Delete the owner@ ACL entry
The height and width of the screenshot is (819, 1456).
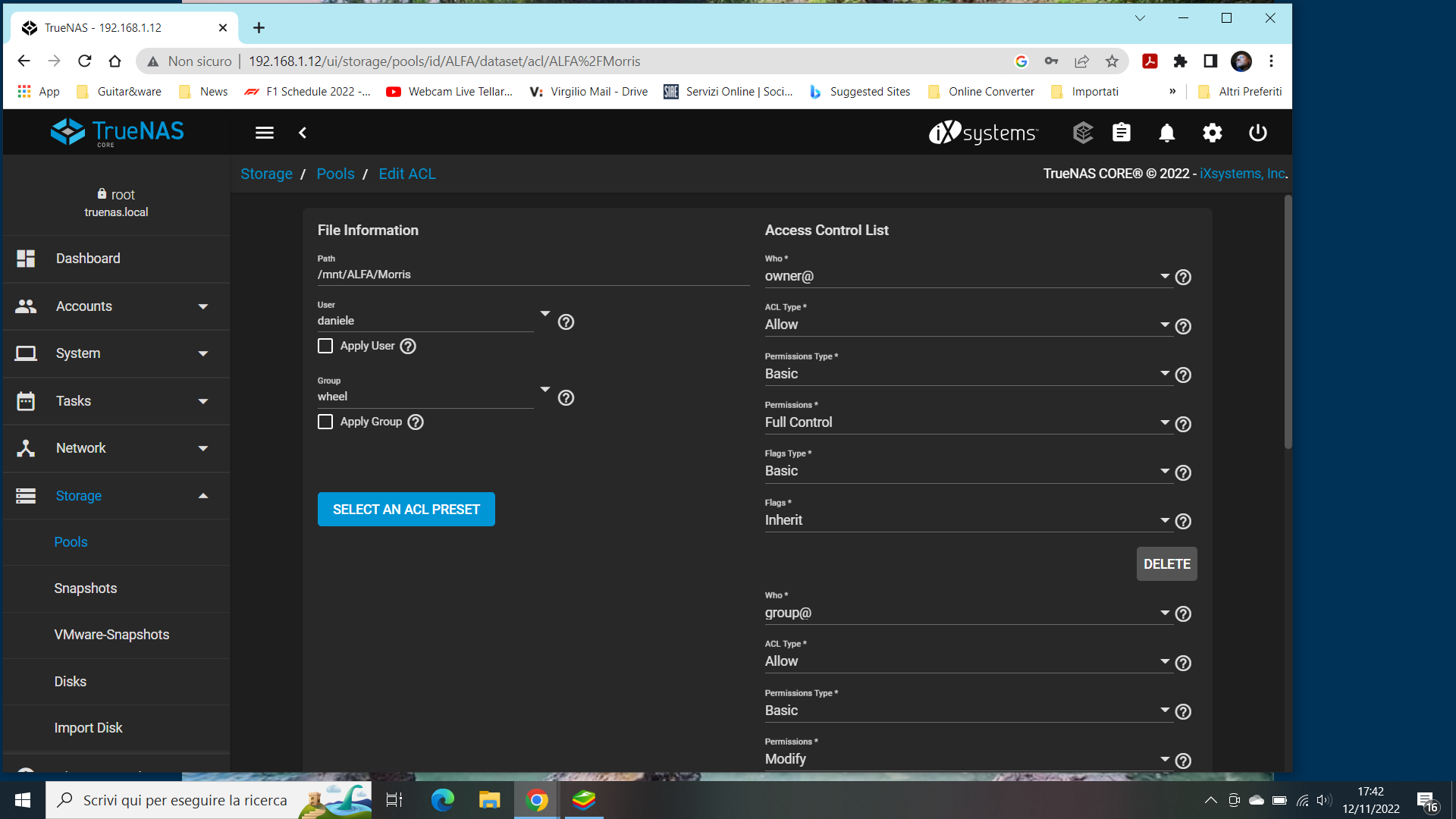tap(1166, 564)
